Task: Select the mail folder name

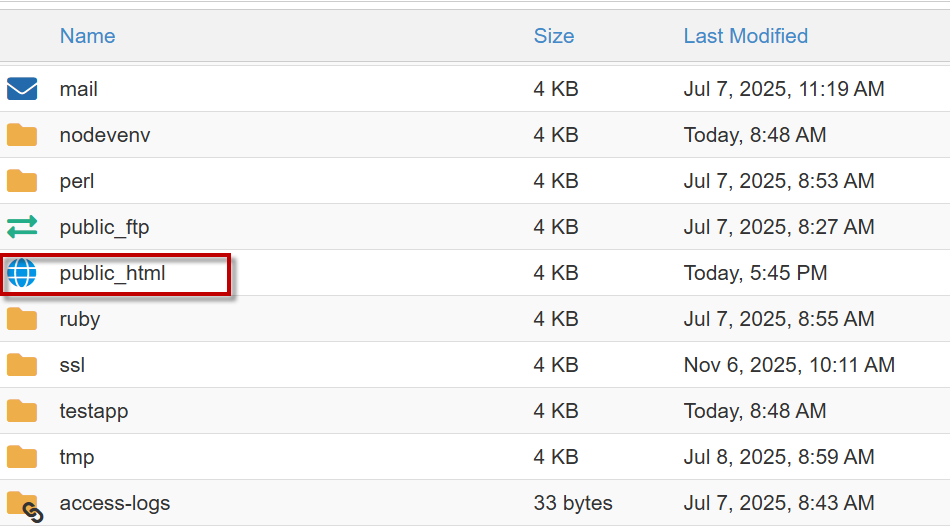Action: coord(78,89)
